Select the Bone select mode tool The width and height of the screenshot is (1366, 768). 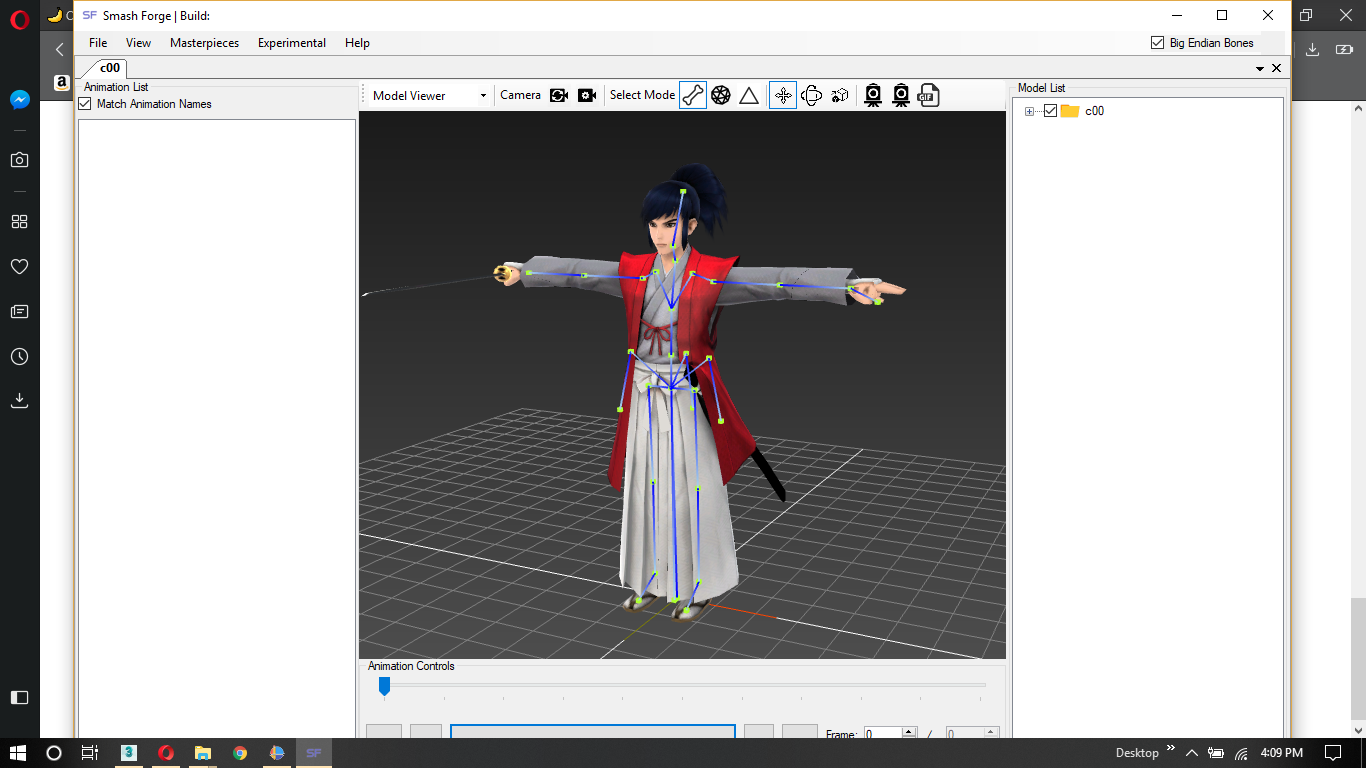(x=692, y=94)
